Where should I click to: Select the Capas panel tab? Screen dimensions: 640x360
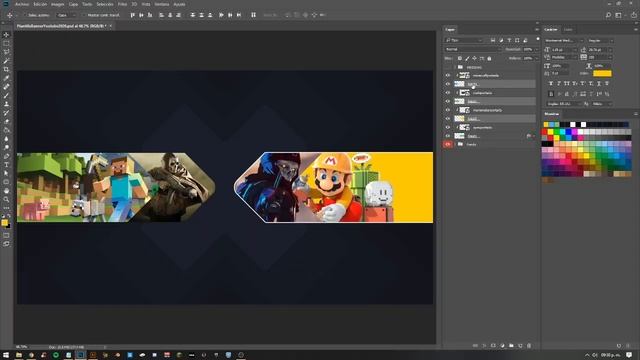tap(450, 29)
